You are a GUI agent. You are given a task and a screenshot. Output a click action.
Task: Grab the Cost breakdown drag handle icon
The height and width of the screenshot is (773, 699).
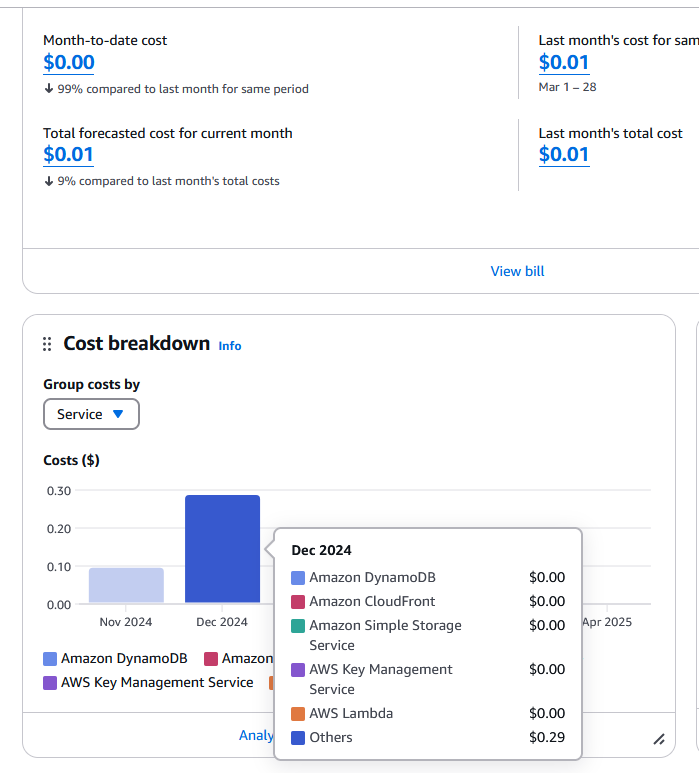[x=47, y=344]
